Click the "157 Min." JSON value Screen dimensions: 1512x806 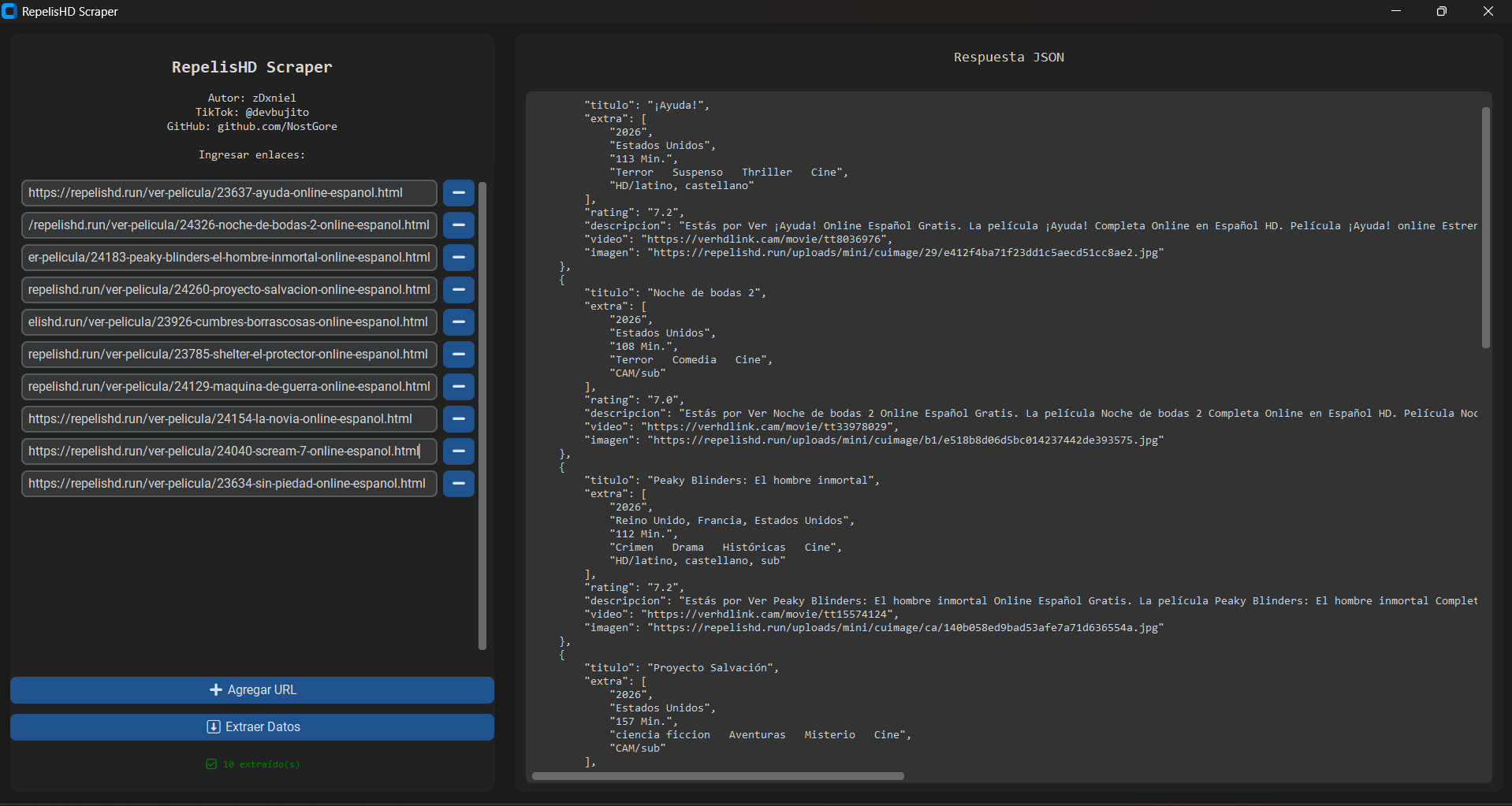point(643,722)
